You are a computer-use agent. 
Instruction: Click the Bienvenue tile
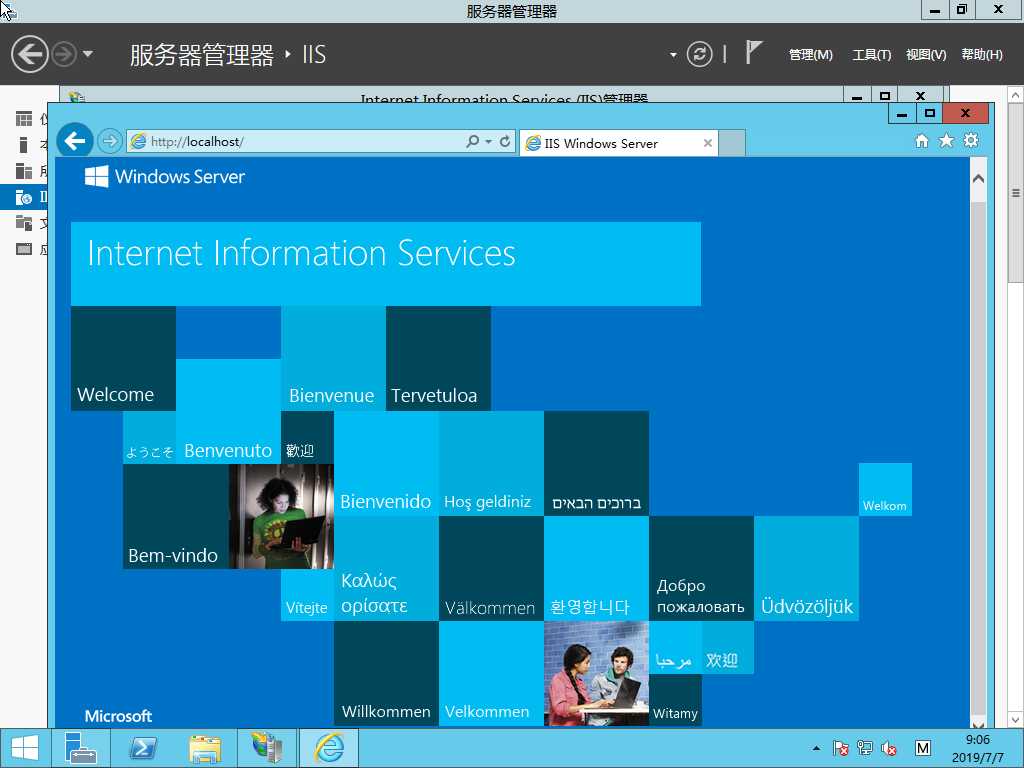(x=333, y=359)
